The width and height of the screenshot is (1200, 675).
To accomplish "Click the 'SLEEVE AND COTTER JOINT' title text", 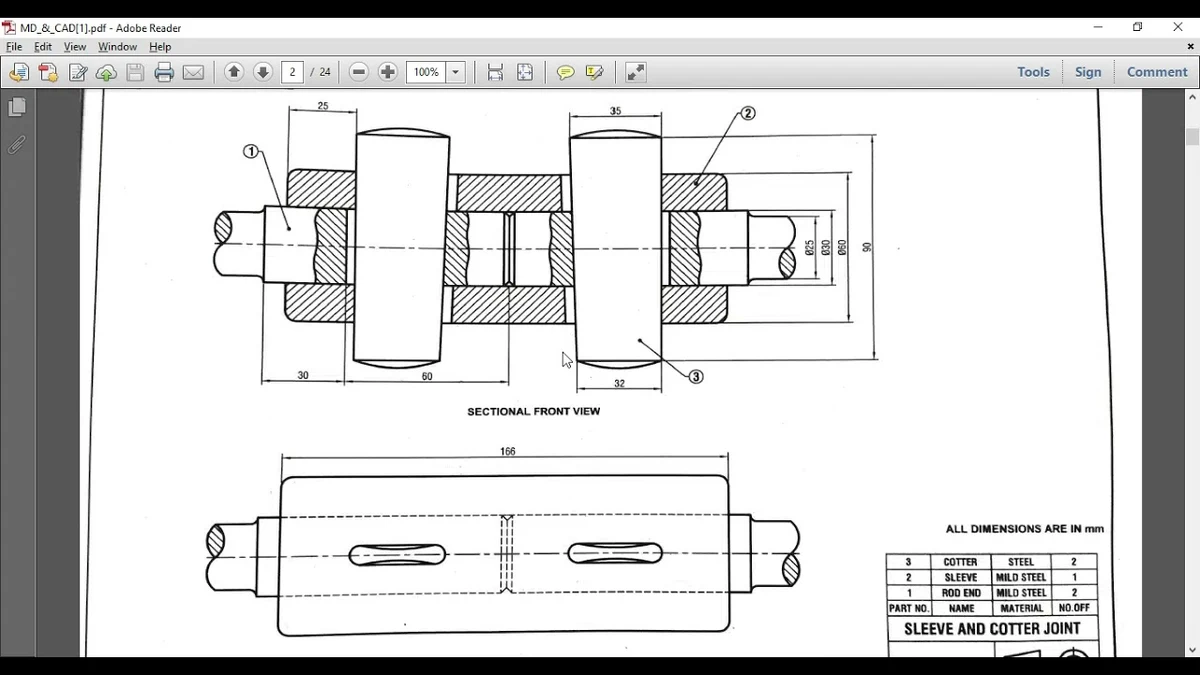I will [x=992, y=629].
